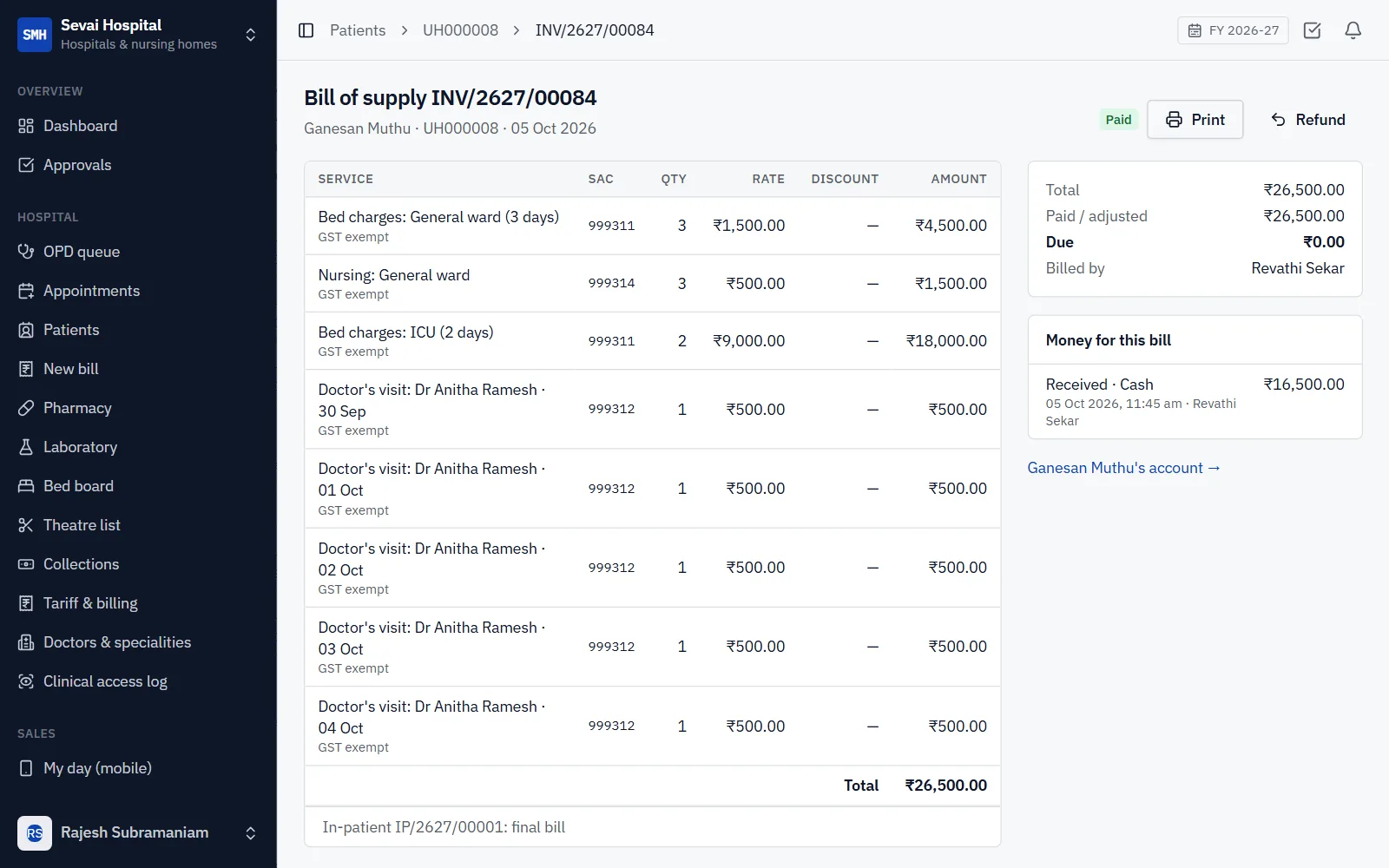Click the Refund button

click(x=1307, y=120)
